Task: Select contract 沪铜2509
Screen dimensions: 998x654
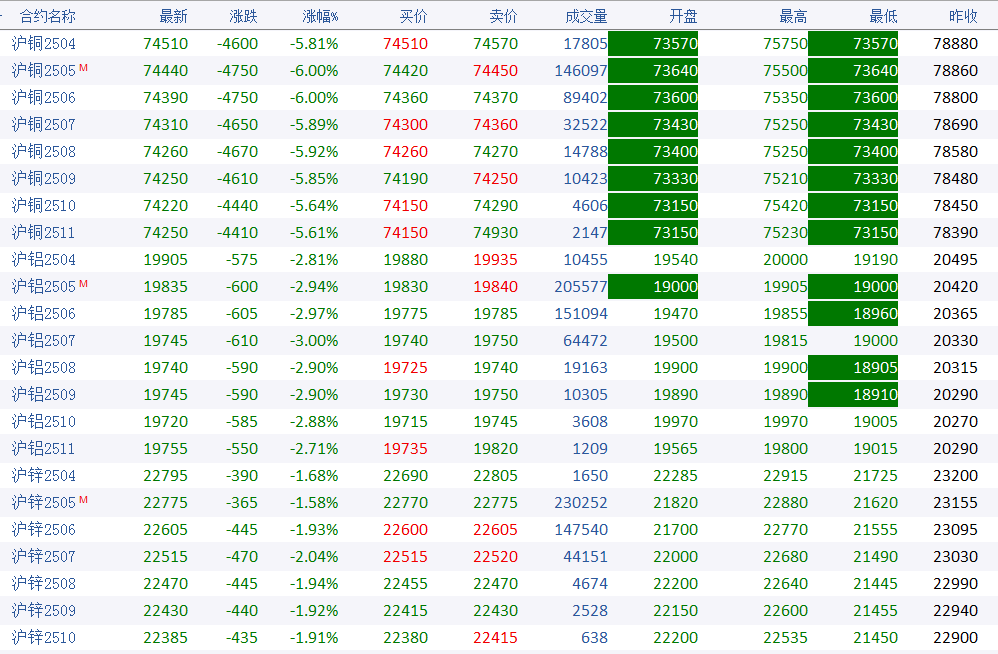Action: click(x=43, y=179)
